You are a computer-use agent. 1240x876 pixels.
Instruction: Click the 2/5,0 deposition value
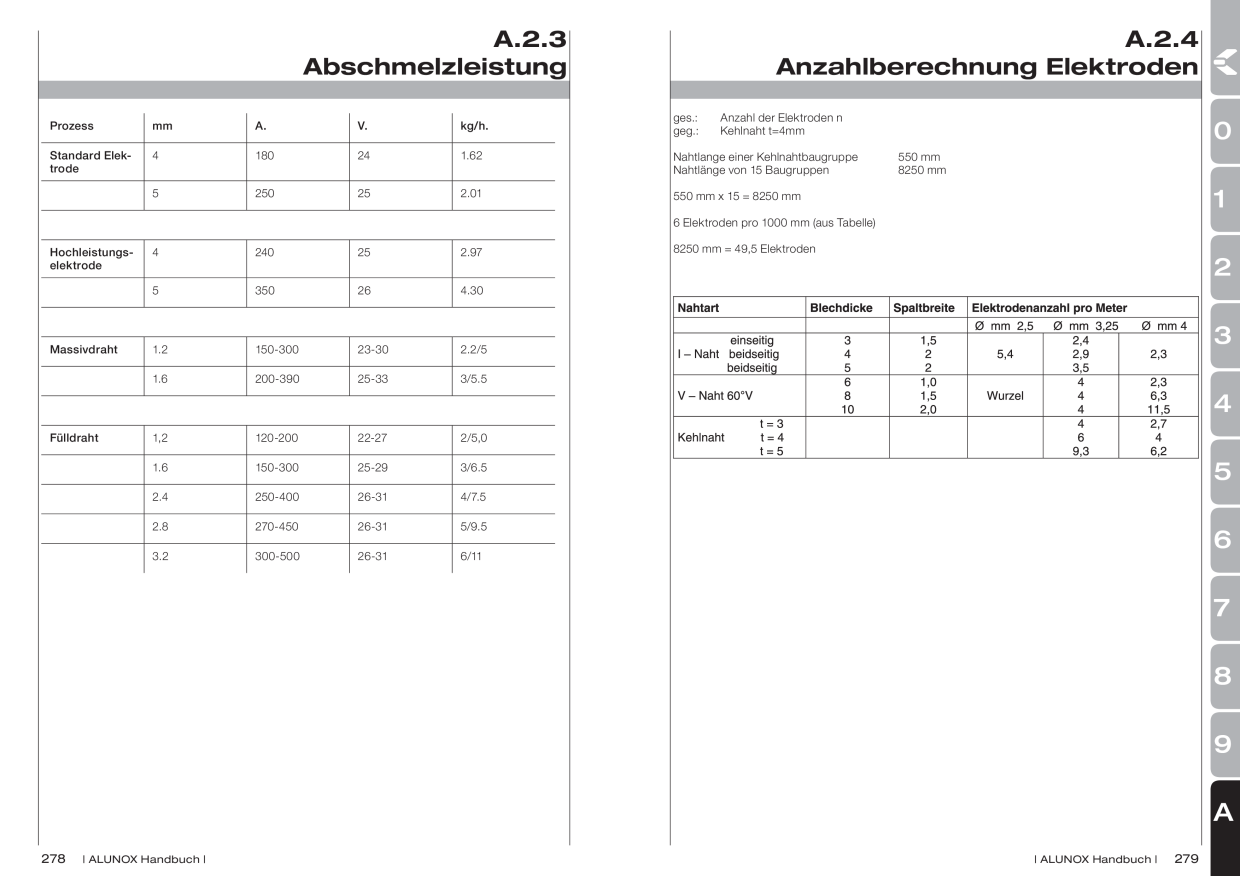click(474, 438)
